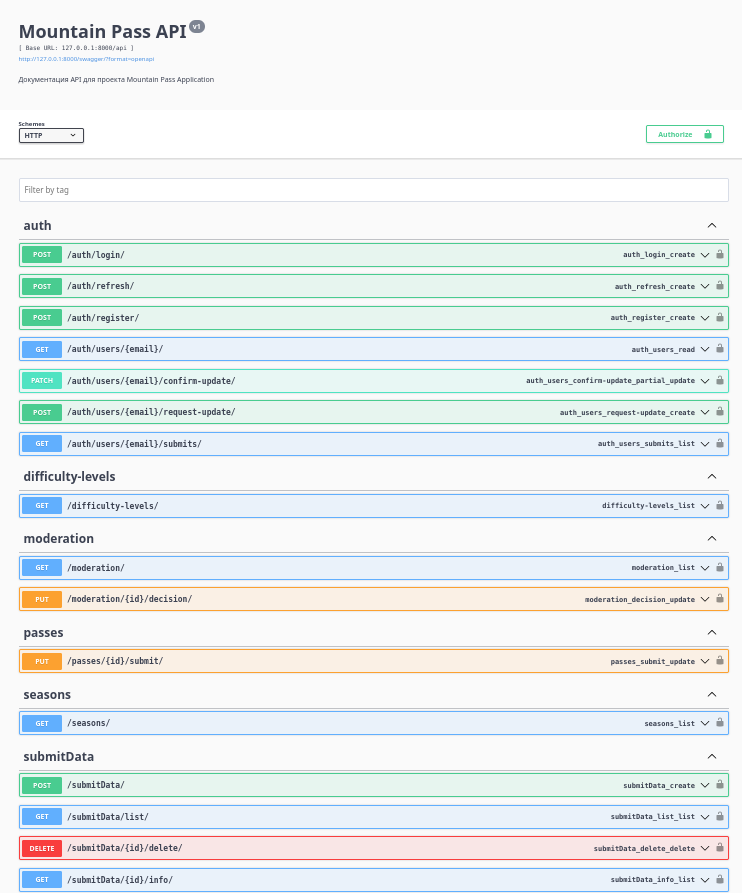Collapse the seasons section chevron
Image resolution: width=742 pixels, height=893 pixels.
712,694
